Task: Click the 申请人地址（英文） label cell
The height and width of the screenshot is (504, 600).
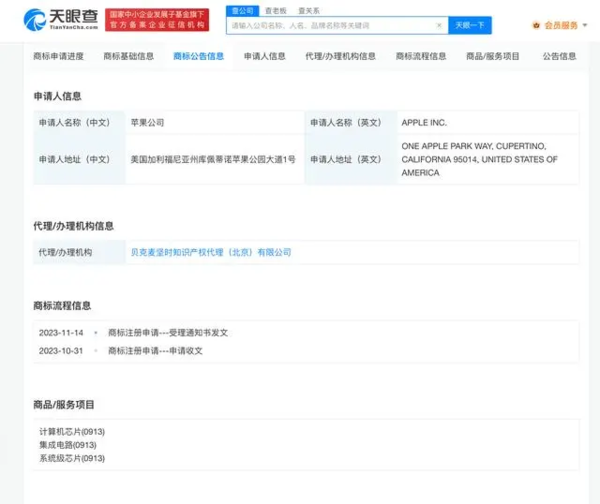Action: click(351, 159)
